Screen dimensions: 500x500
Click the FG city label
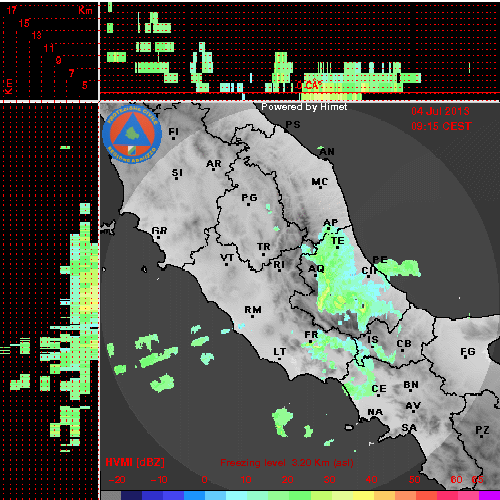tap(468, 352)
